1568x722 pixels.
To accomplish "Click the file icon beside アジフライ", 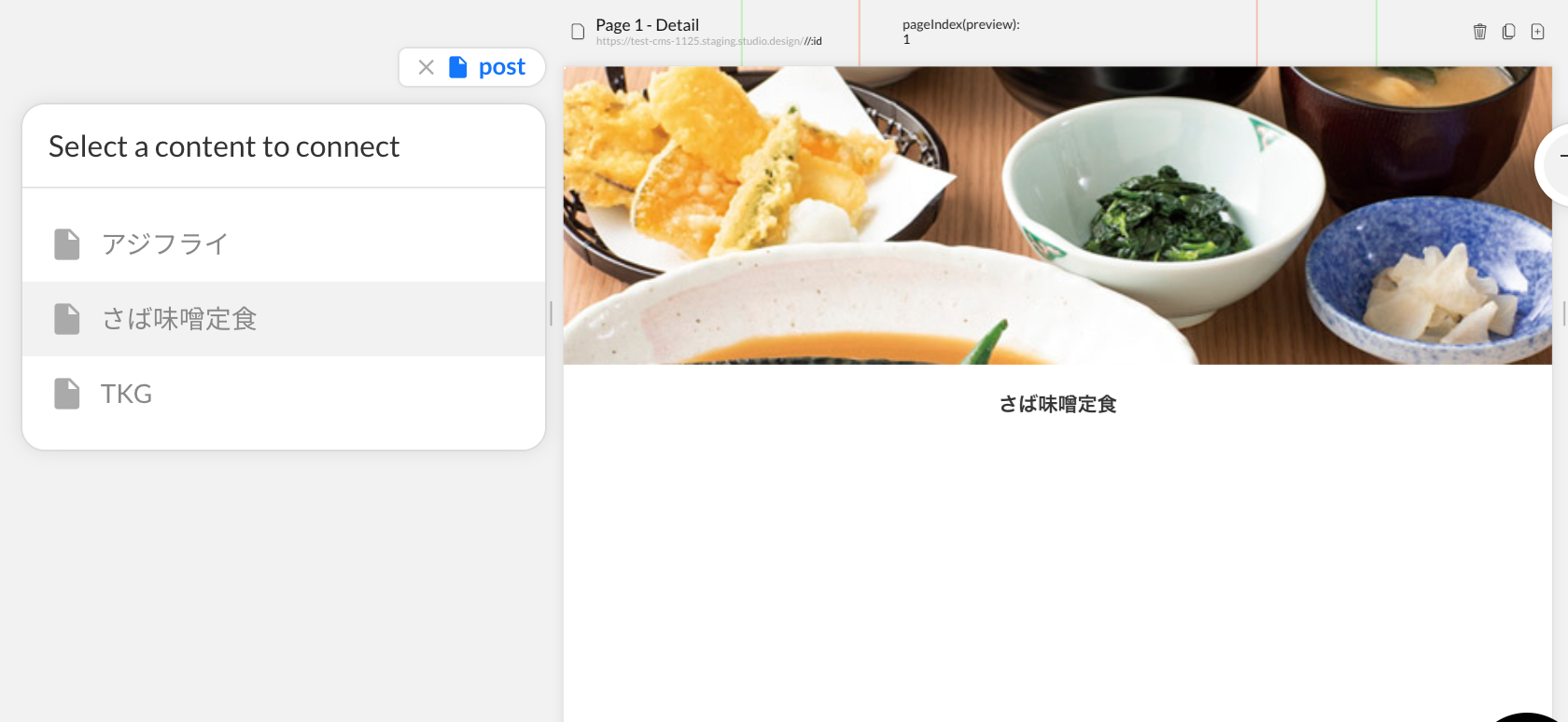I will click(67, 244).
